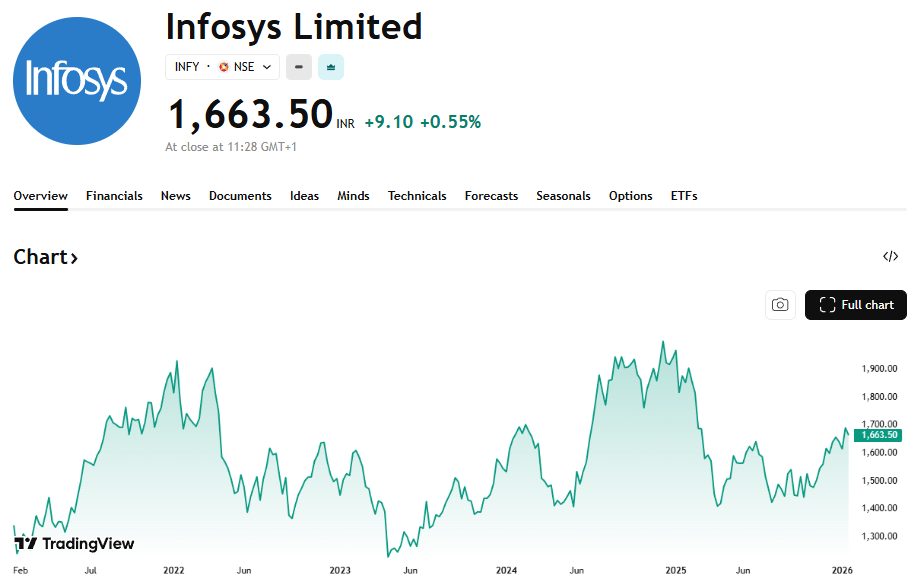Click the 1,663.50 current price label on axis
This screenshot has width=913, height=583.
(877, 435)
